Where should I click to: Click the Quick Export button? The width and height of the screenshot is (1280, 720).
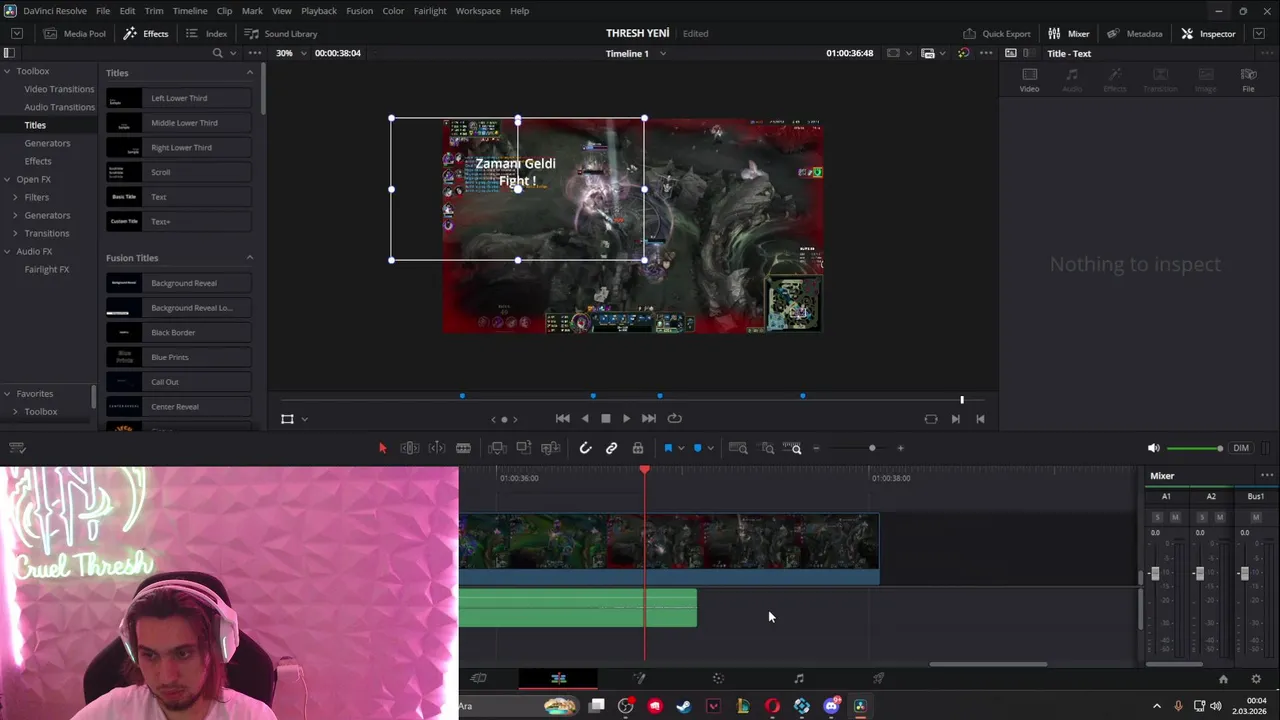(996, 33)
